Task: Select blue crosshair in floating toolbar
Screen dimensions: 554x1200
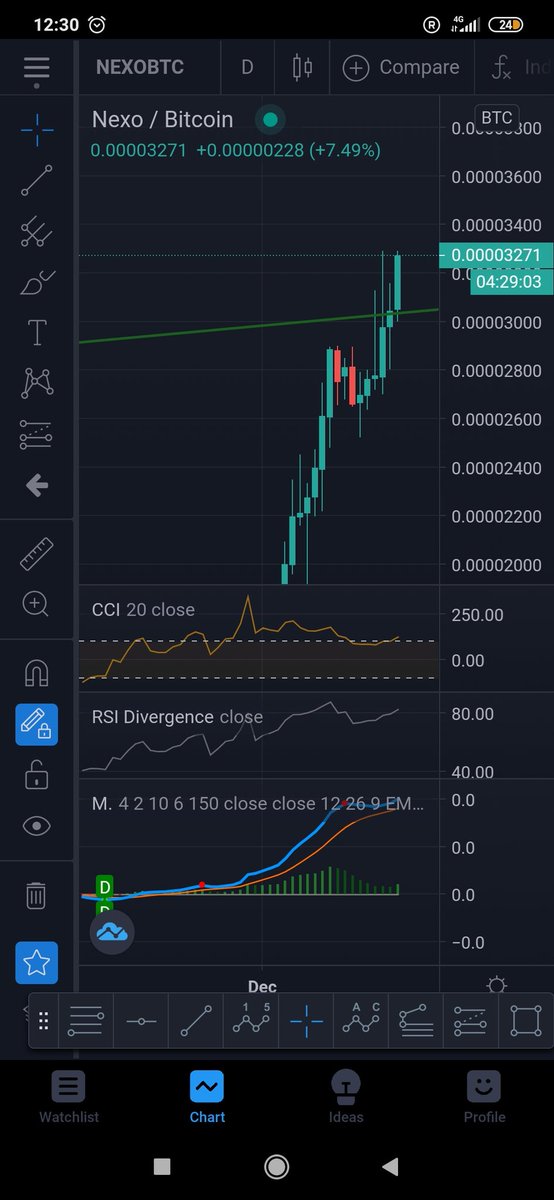Action: click(306, 1021)
